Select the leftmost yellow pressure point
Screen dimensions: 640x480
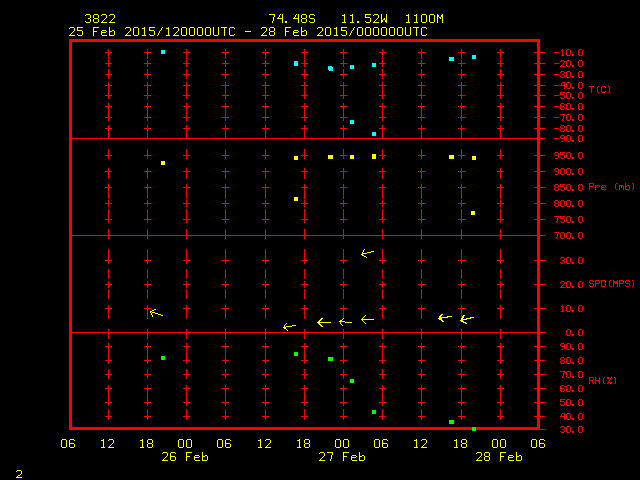(x=163, y=163)
